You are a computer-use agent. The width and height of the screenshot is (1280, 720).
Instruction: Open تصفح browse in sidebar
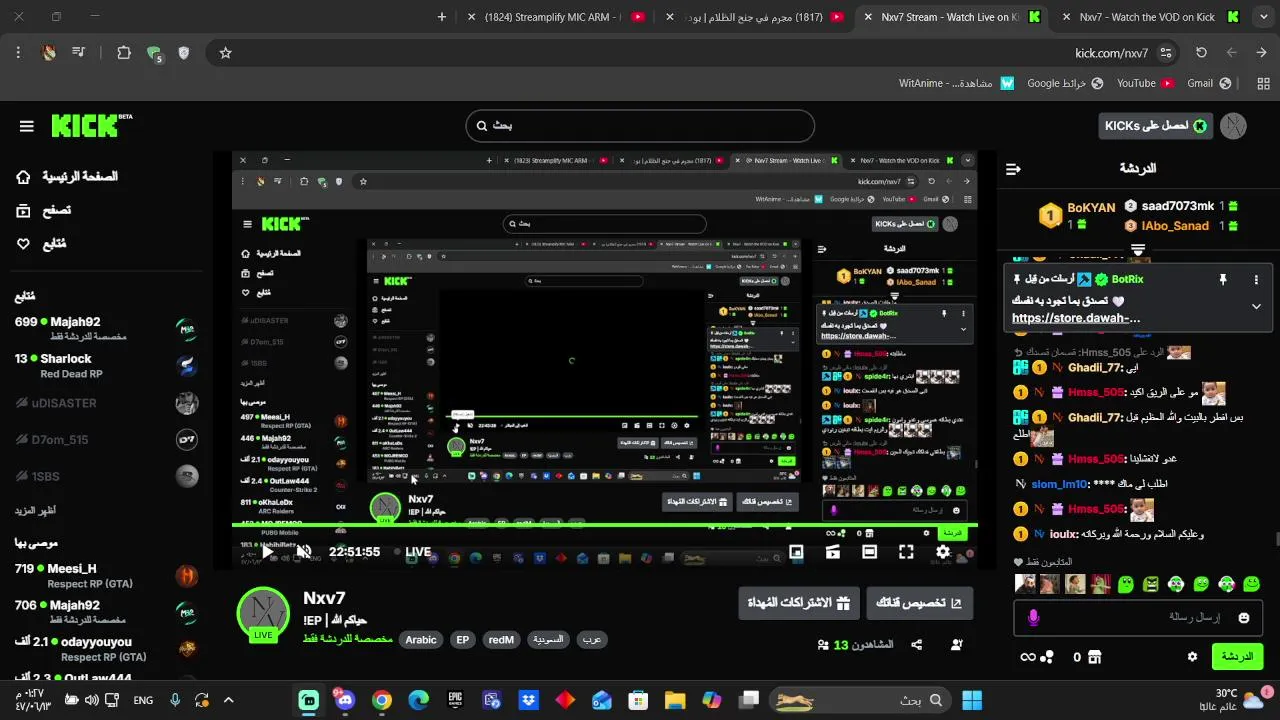pos(44,210)
